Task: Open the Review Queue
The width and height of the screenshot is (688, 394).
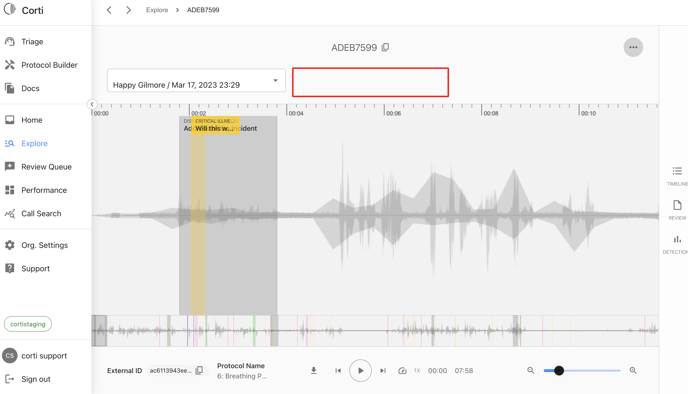Action: click(x=46, y=167)
